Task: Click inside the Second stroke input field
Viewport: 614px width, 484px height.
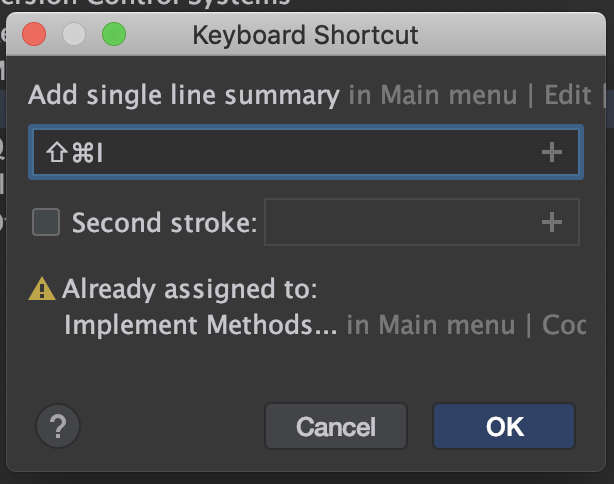Action: (400, 222)
